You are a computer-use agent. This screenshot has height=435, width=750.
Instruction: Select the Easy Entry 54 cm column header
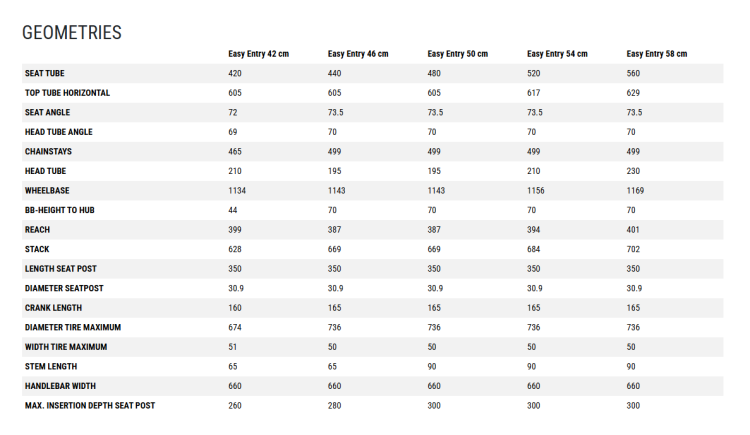[x=557, y=54]
